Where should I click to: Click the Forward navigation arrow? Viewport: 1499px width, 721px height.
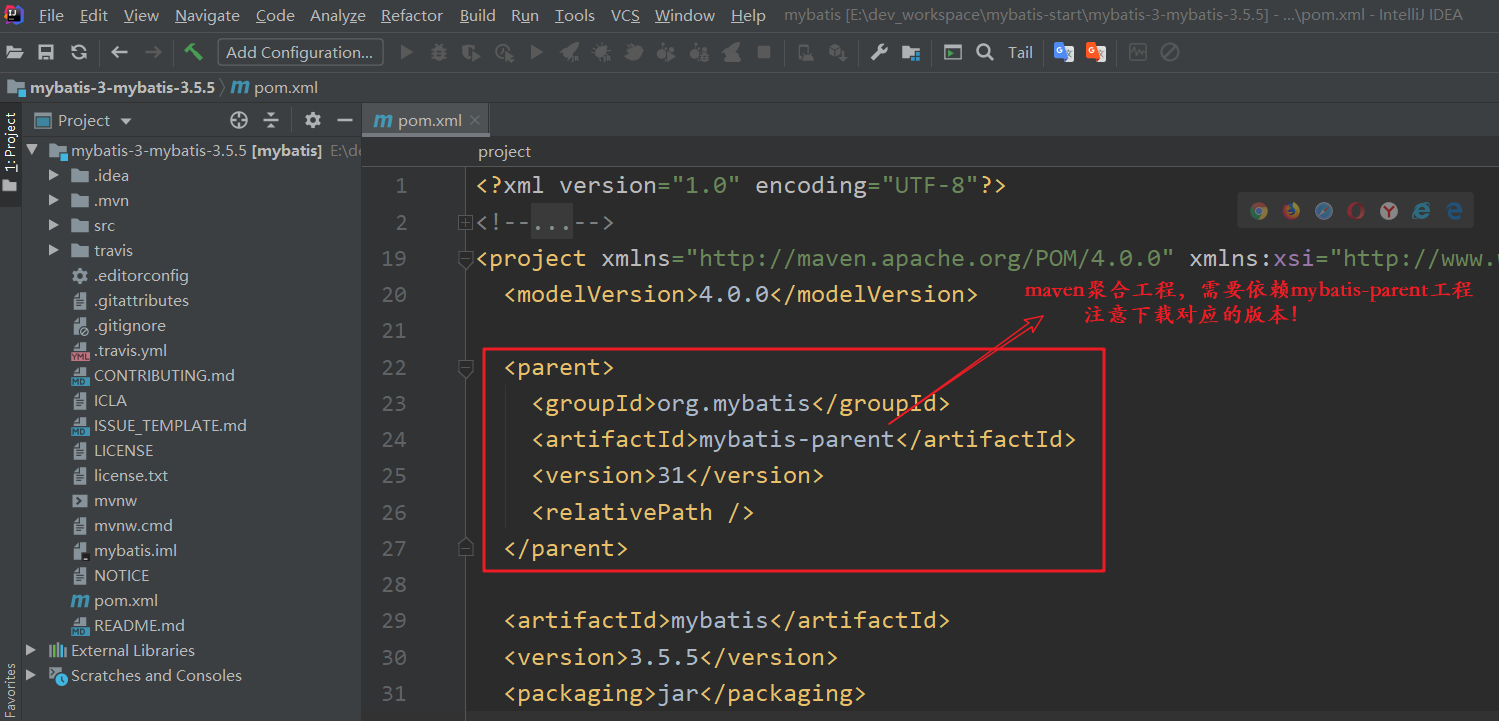point(153,52)
